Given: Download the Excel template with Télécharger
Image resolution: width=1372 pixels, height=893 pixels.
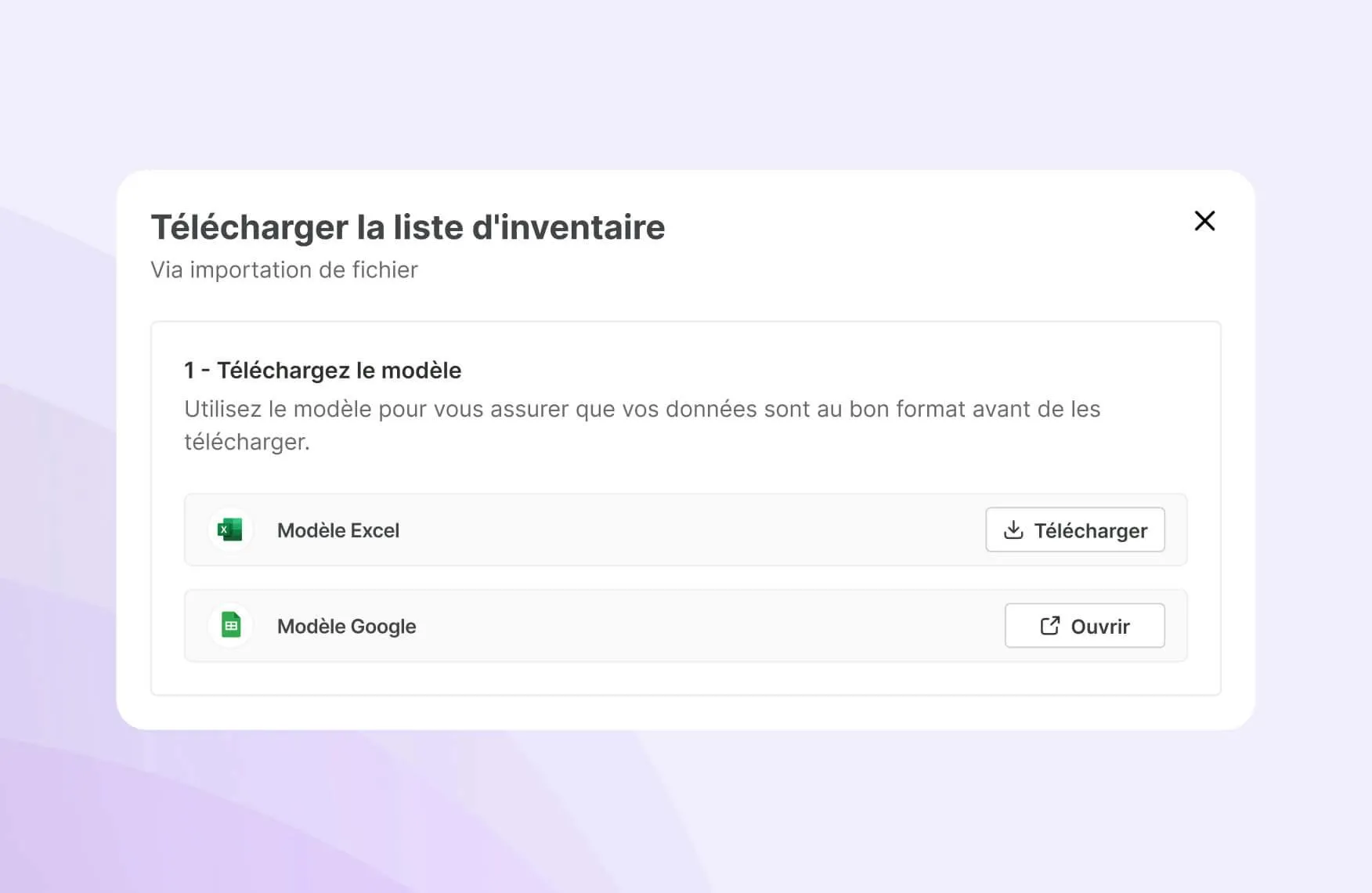Looking at the screenshot, I should click(x=1075, y=530).
